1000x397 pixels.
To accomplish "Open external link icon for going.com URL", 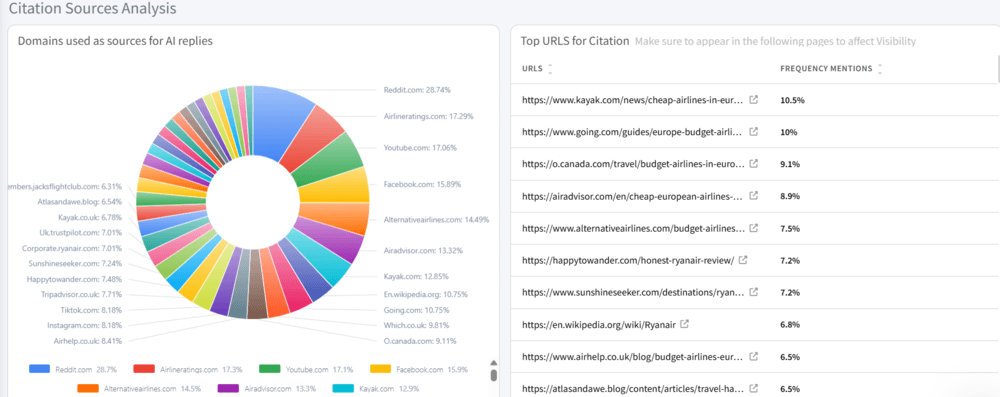I will [x=753, y=132].
